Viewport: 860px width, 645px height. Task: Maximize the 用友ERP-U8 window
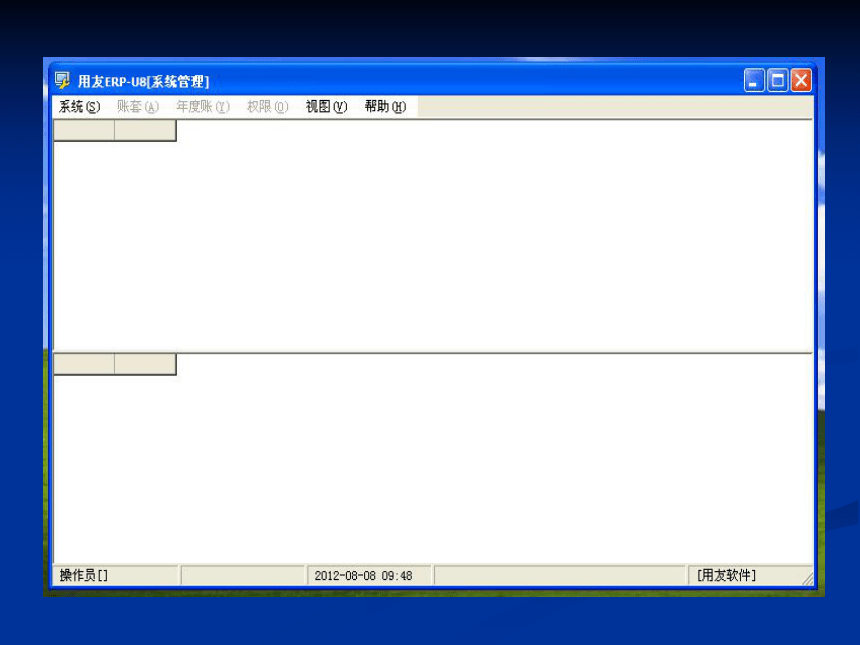[x=777, y=81]
